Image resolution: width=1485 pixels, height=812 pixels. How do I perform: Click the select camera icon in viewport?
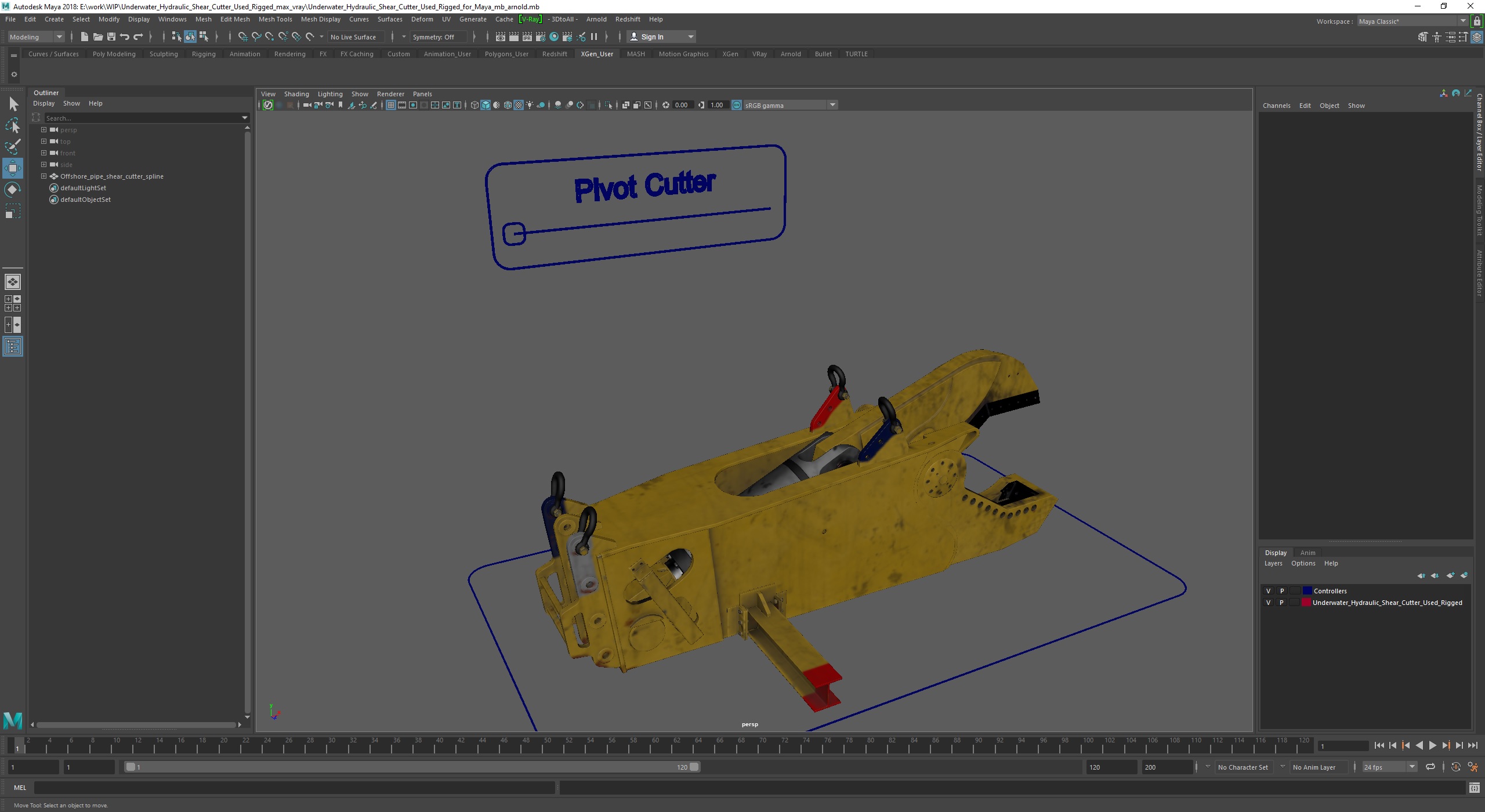[x=306, y=105]
